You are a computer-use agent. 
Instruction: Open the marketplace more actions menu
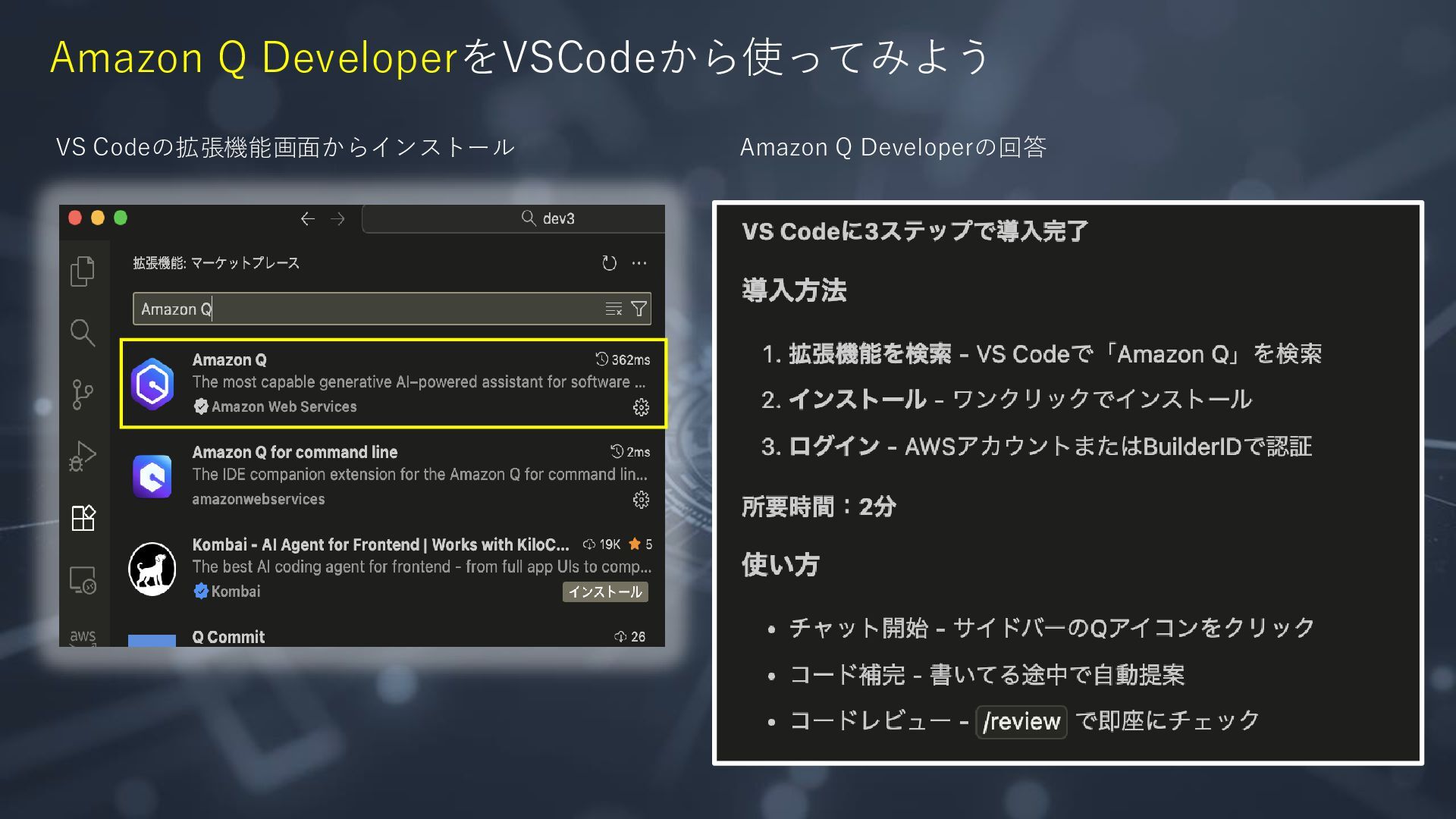click(639, 263)
